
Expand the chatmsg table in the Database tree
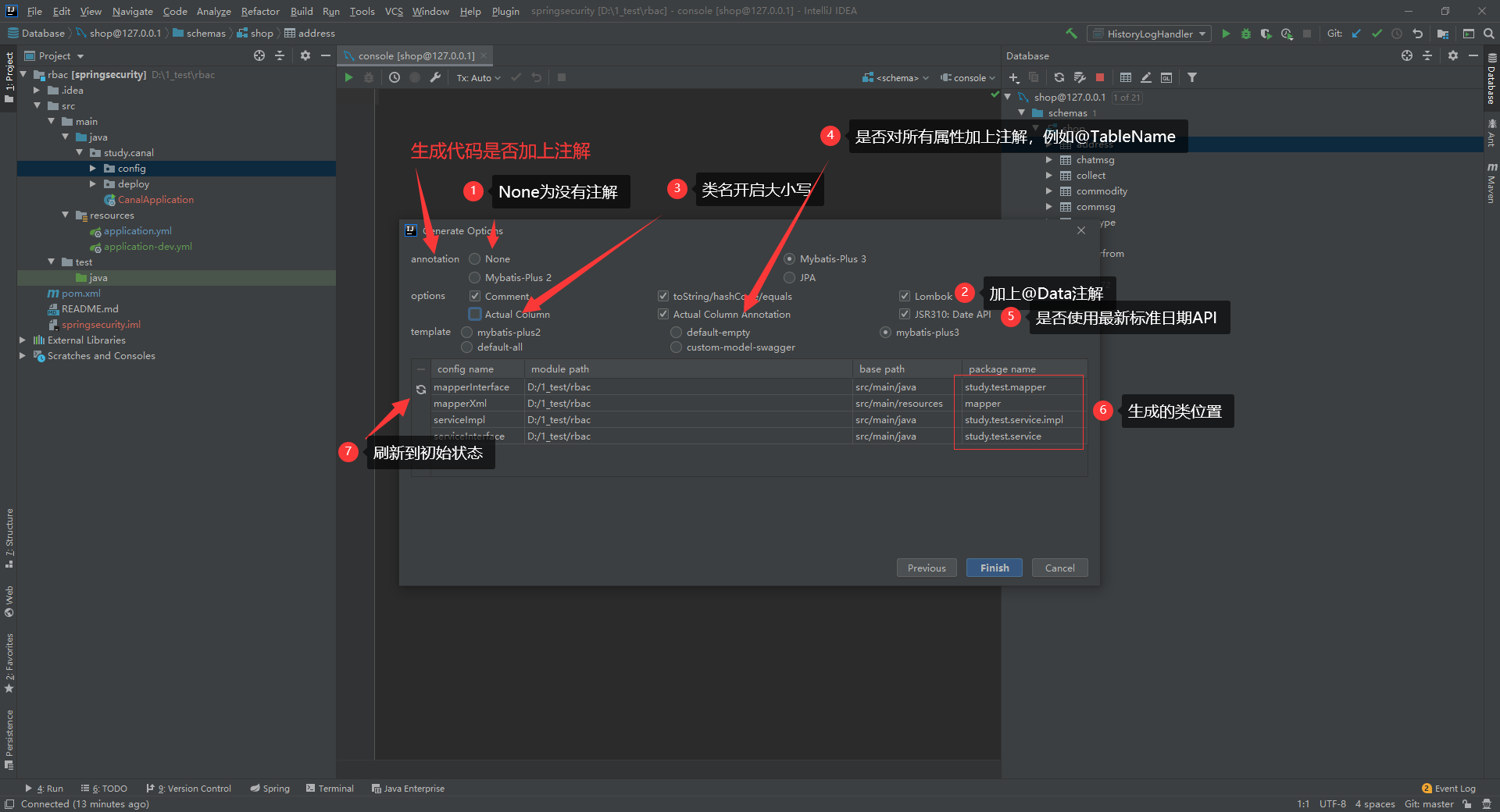coord(1049,159)
